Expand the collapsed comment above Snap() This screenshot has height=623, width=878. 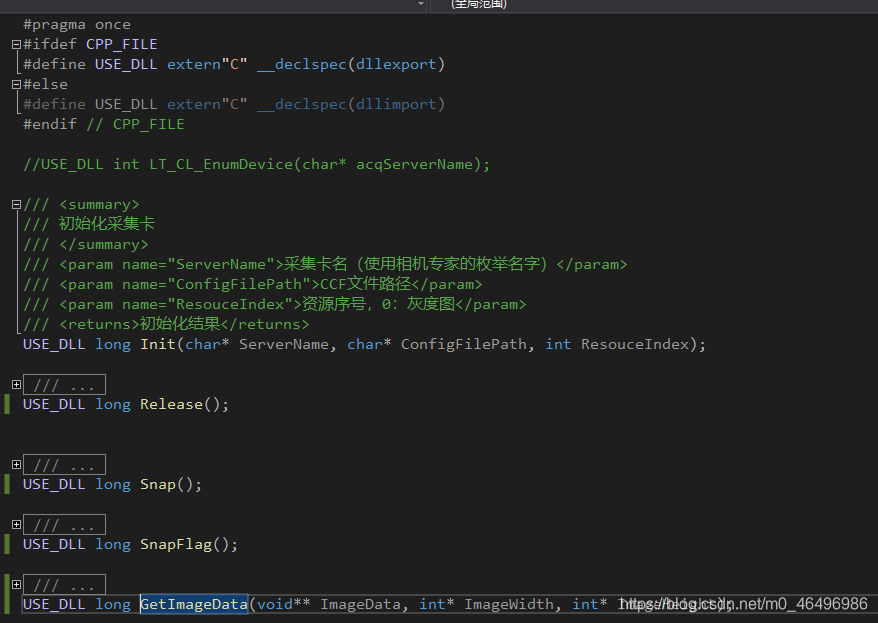16,465
